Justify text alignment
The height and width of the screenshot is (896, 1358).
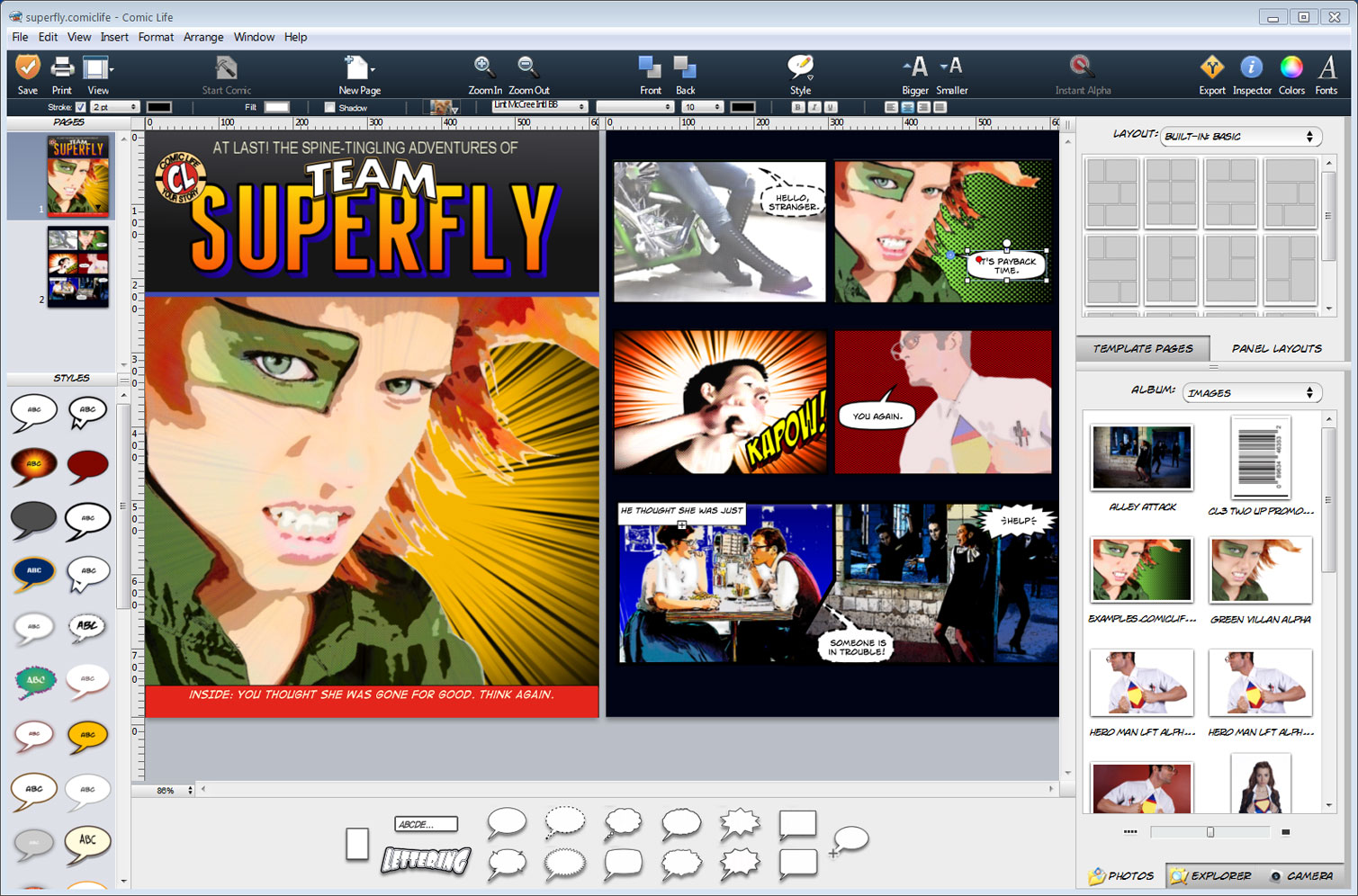pyautogui.click(x=940, y=107)
